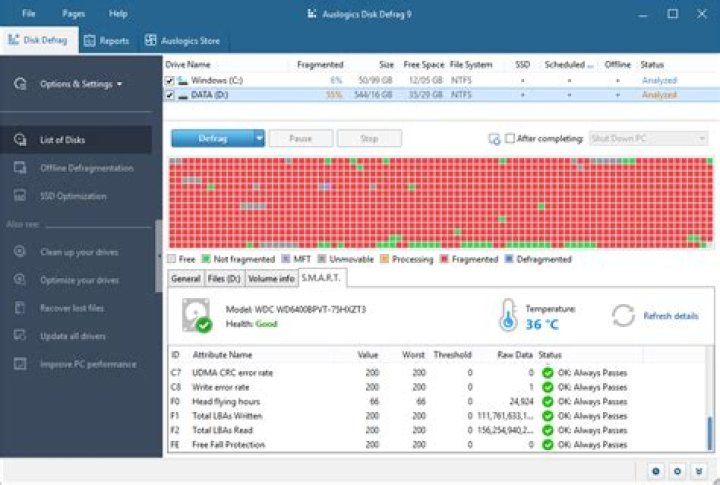Switch to the Reports tab
The width and height of the screenshot is (720, 485).
(x=107, y=41)
